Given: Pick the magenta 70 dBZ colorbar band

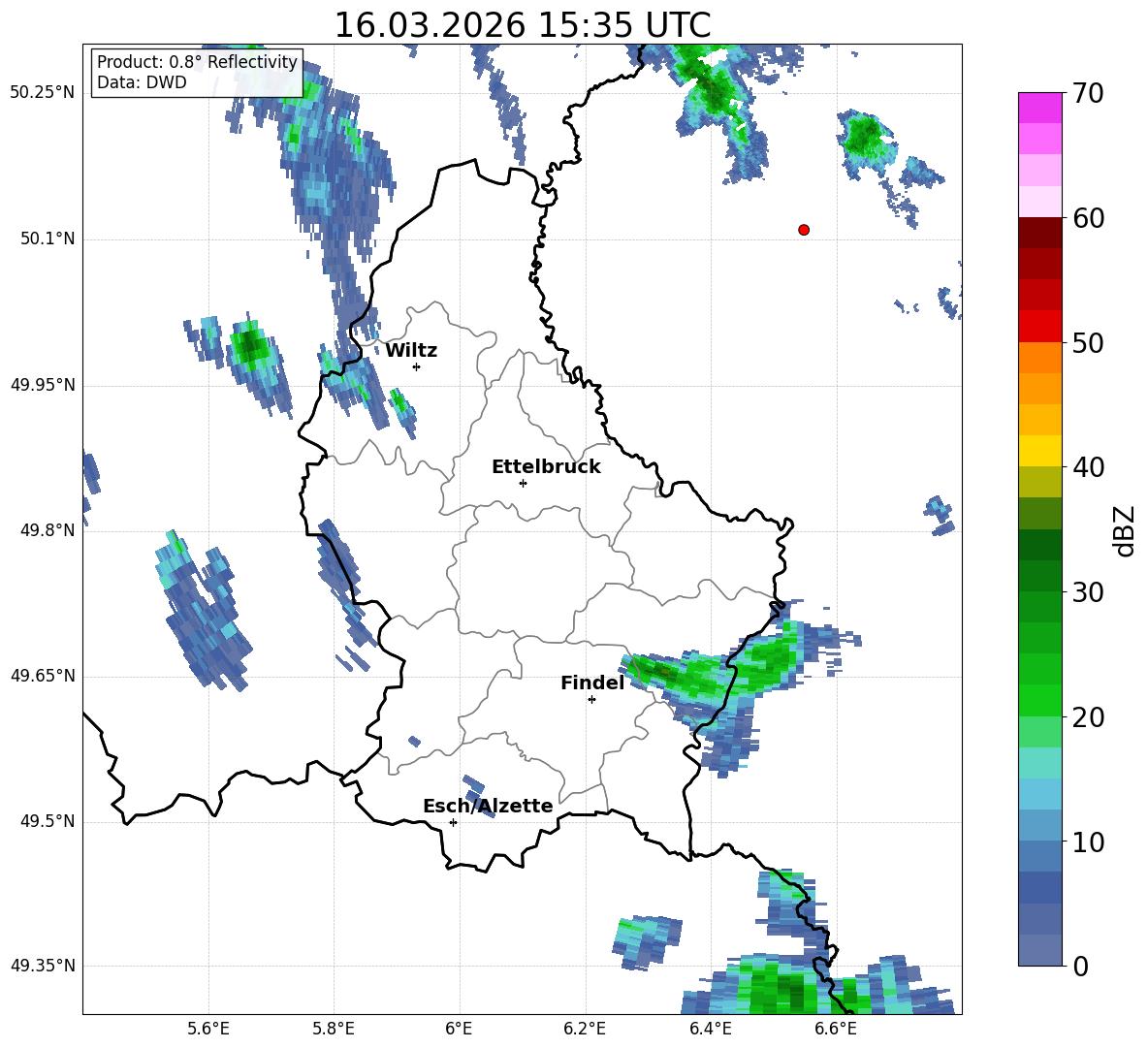Looking at the screenshot, I should click(x=1039, y=108).
